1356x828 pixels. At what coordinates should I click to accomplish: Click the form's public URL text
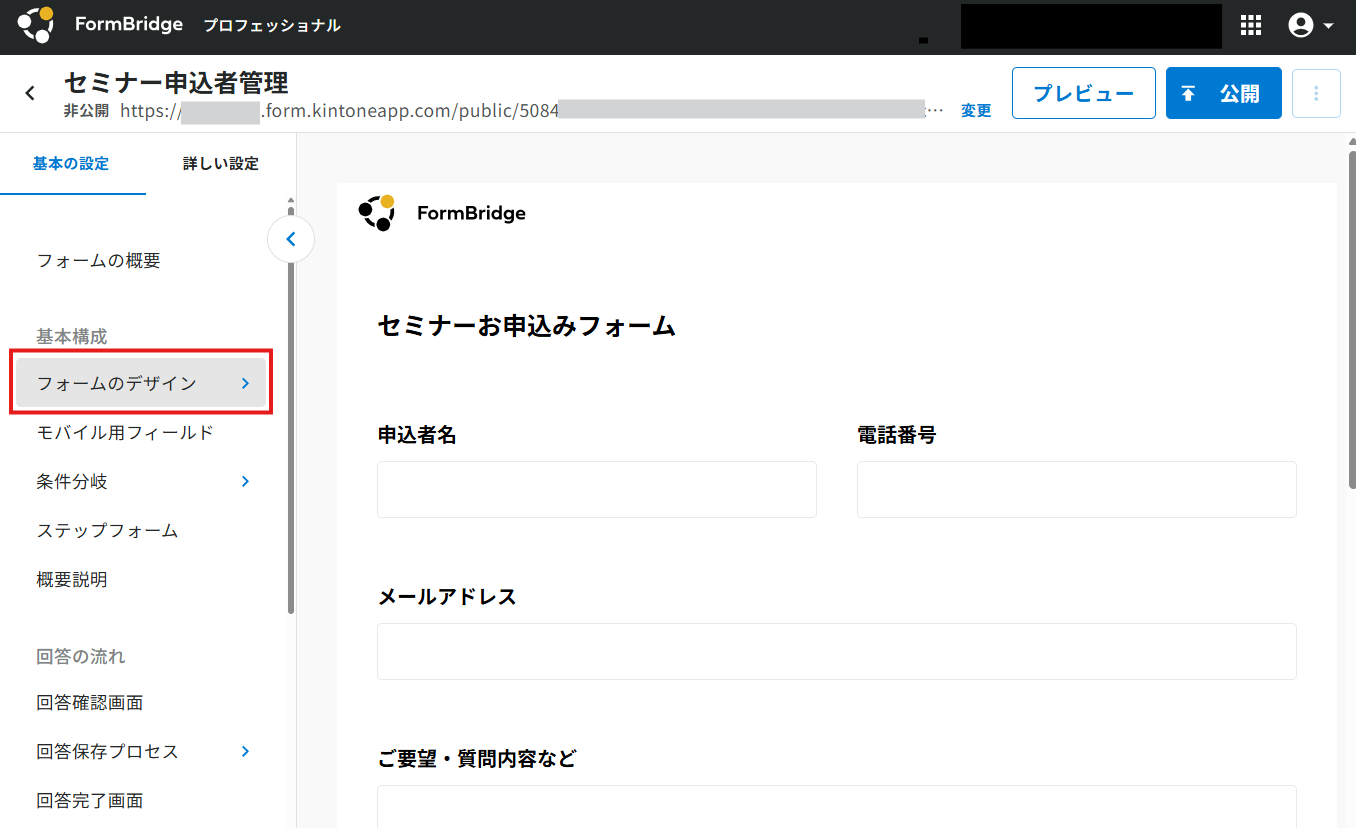click(x=532, y=111)
